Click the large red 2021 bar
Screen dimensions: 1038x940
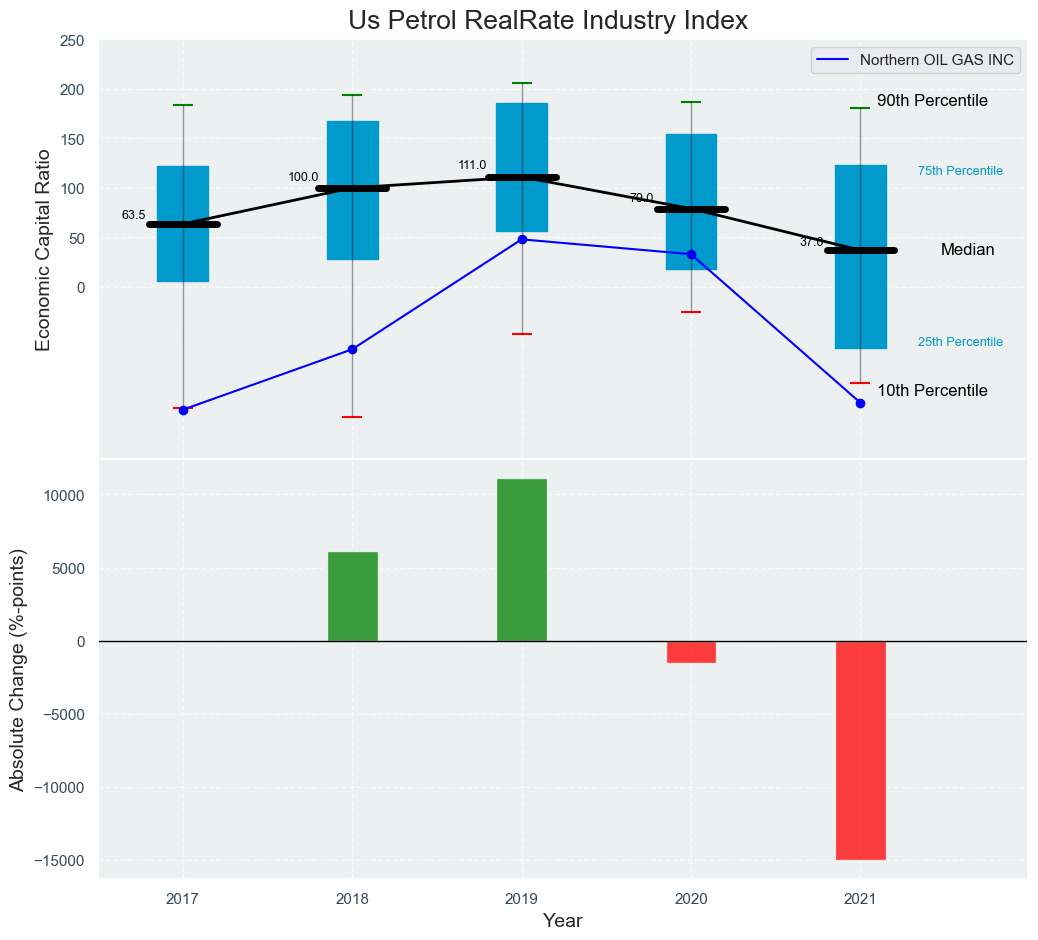860,750
